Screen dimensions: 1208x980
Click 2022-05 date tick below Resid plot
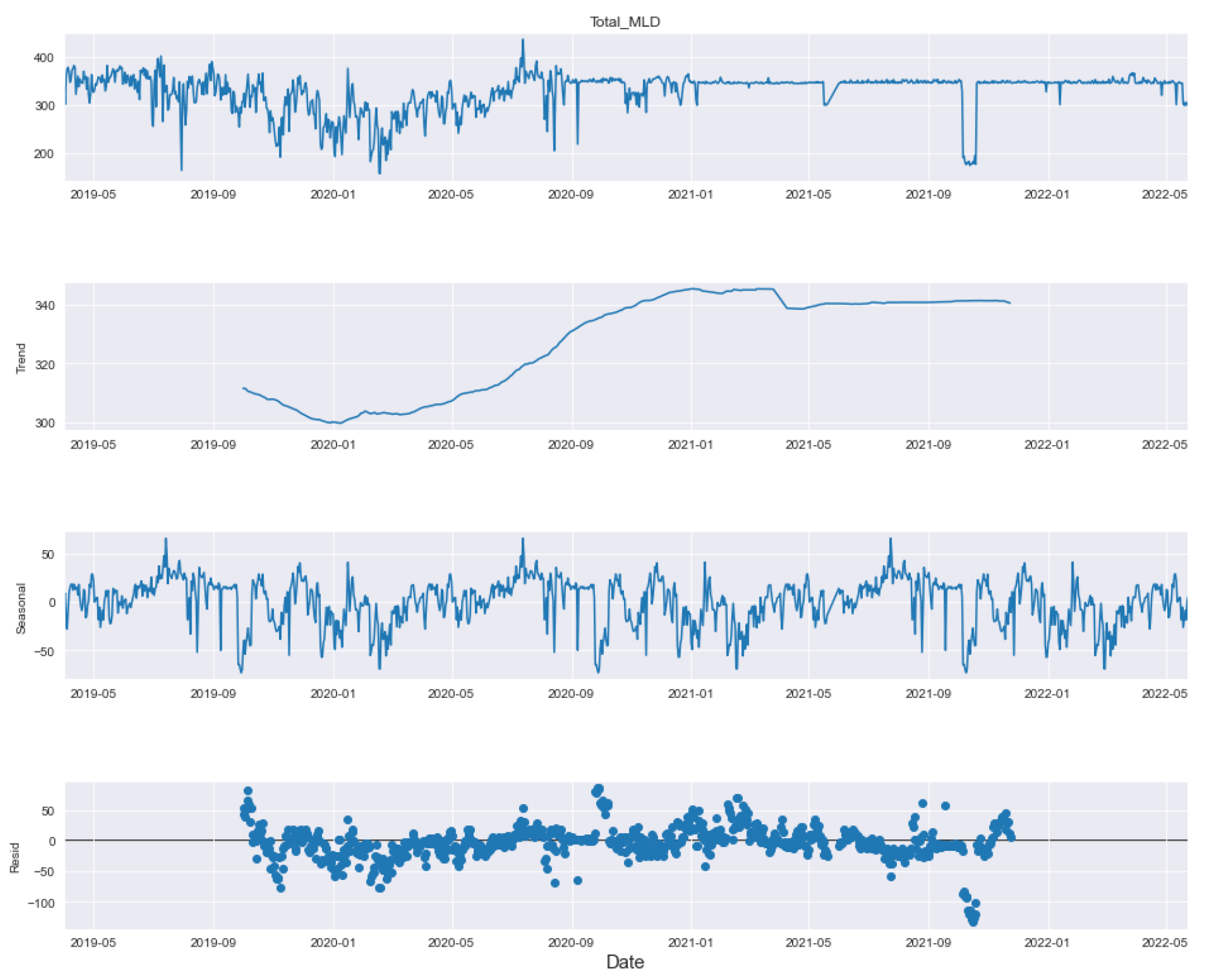pyautogui.click(x=1164, y=942)
